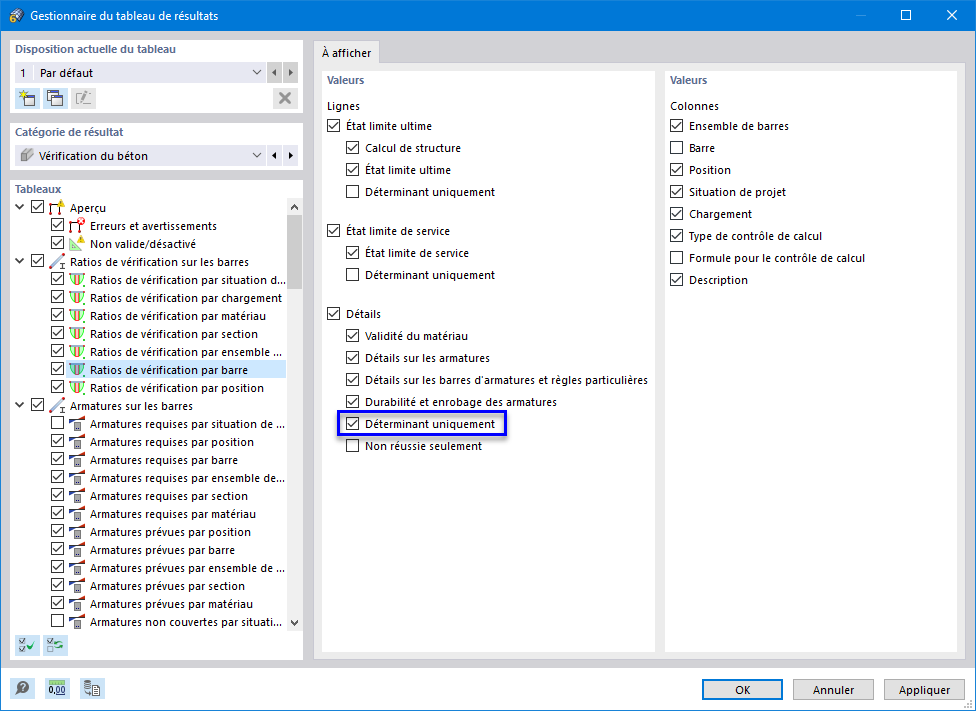Collapse the Aperçu tree node

point(20,207)
